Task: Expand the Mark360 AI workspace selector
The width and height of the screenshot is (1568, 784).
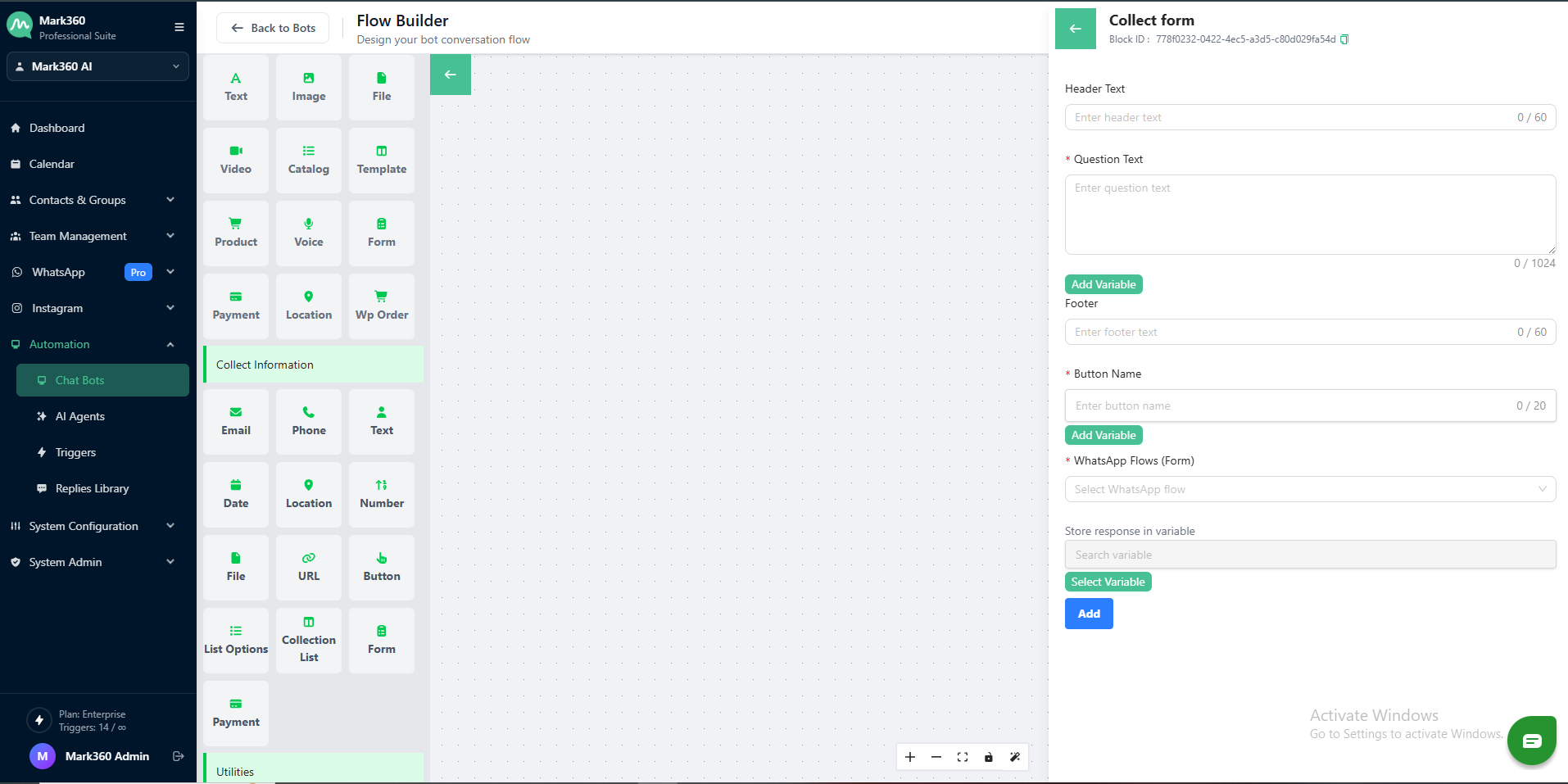Action: pyautogui.click(x=97, y=66)
